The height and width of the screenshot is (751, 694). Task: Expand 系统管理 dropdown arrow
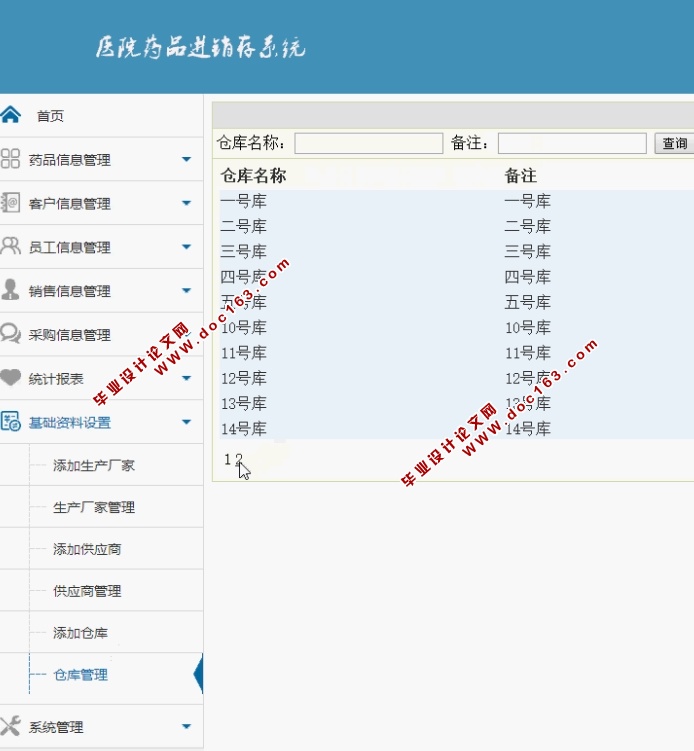(x=186, y=727)
